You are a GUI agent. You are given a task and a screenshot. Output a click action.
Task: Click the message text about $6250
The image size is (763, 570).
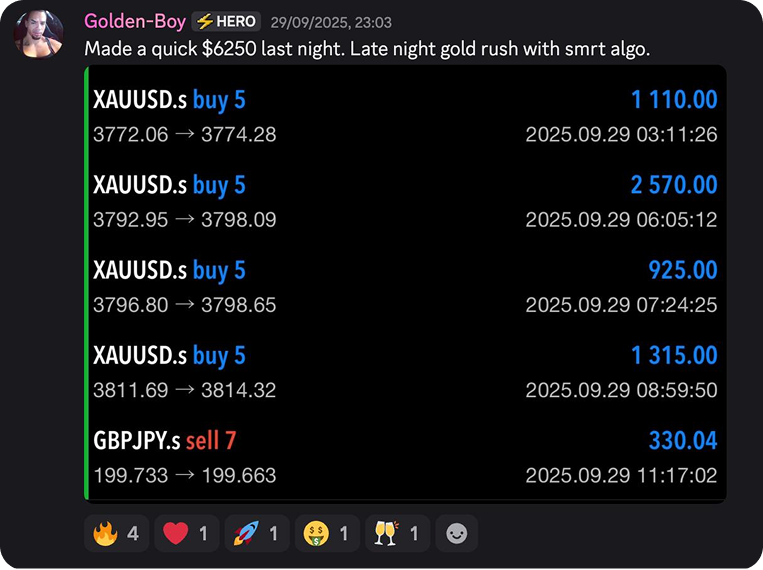tap(367, 49)
